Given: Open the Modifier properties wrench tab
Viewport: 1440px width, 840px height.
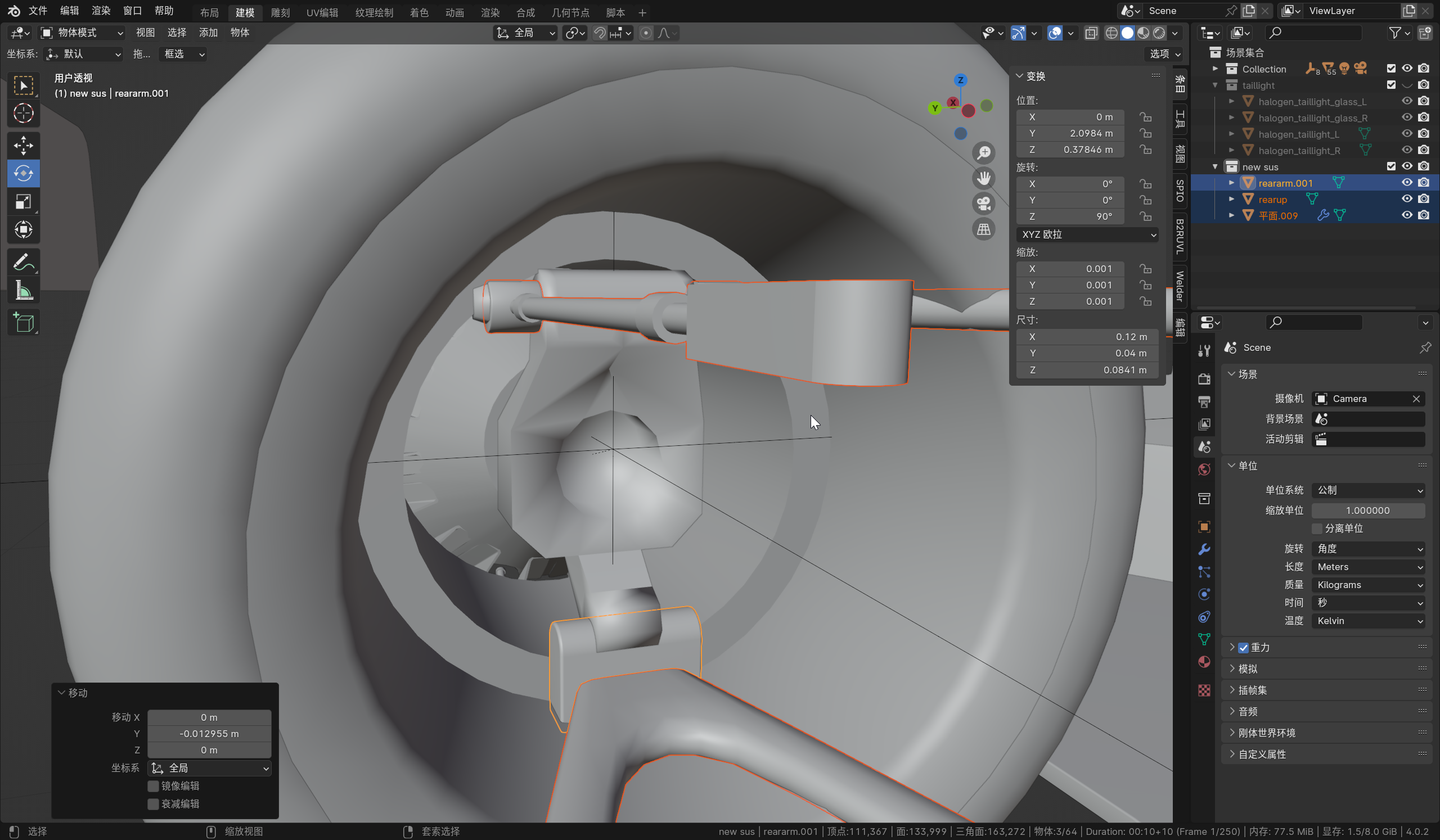Looking at the screenshot, I should [1203, 549].
